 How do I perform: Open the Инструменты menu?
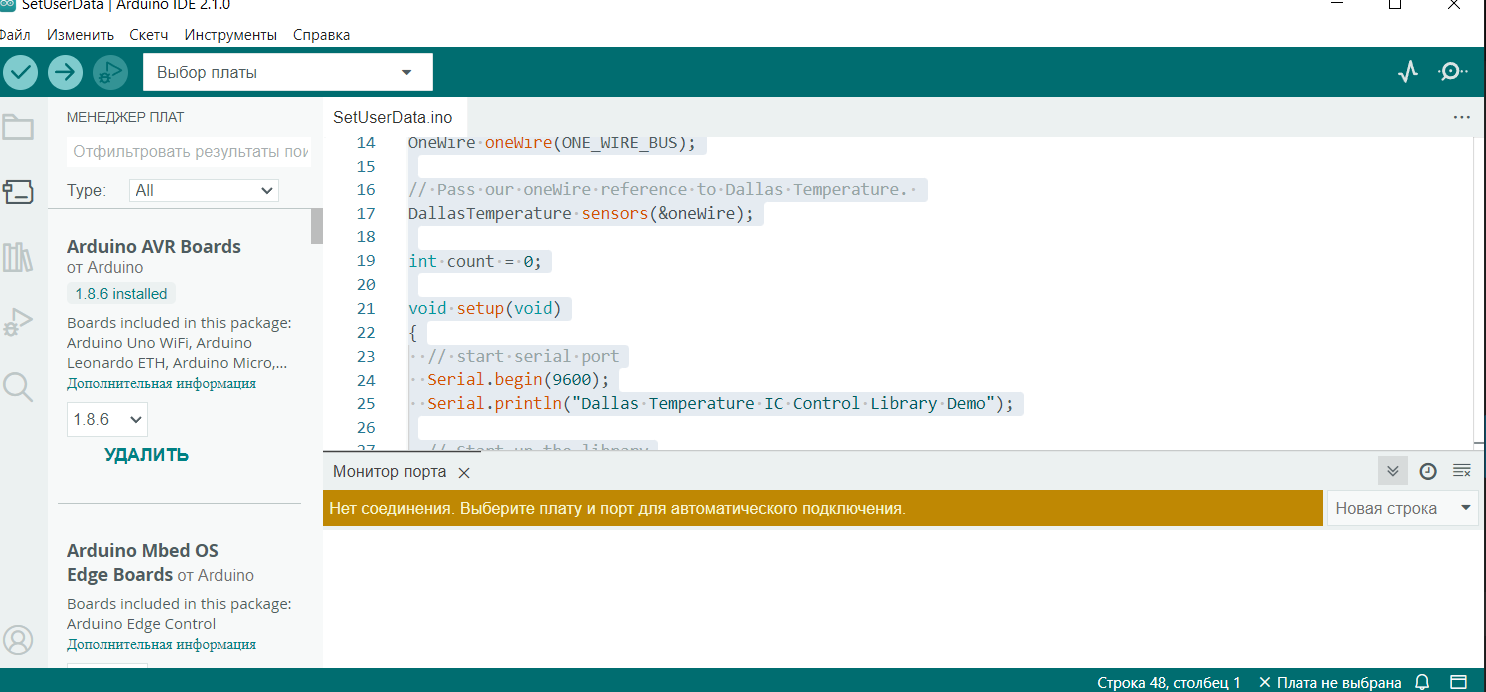point(231,35)
